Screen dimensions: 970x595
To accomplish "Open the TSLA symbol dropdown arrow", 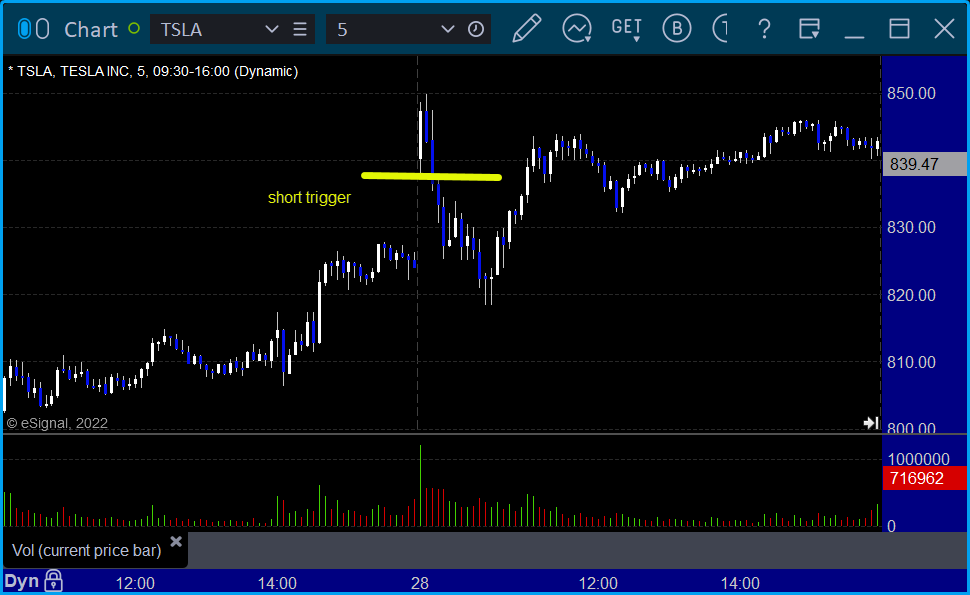I will (271, 29).
